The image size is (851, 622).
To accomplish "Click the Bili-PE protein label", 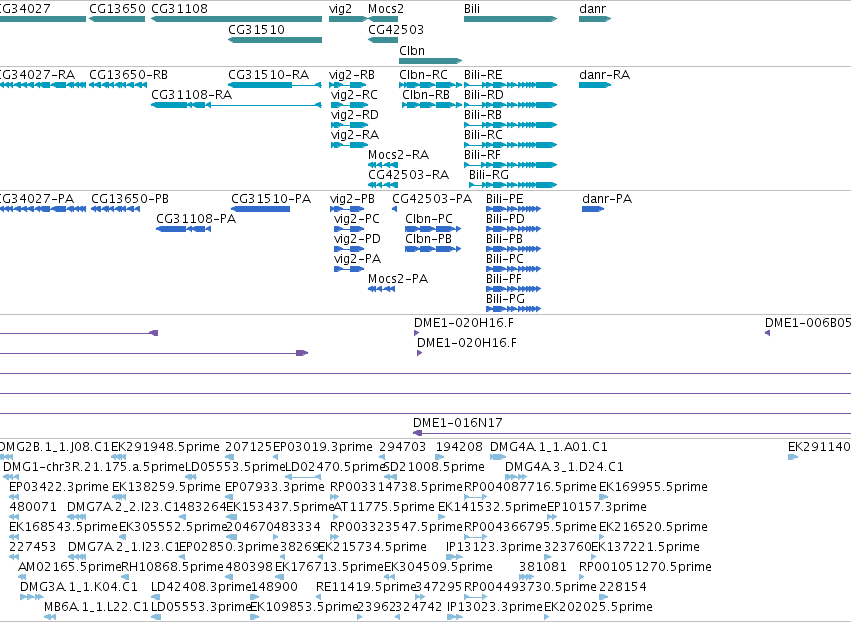I will click(504, 199).
